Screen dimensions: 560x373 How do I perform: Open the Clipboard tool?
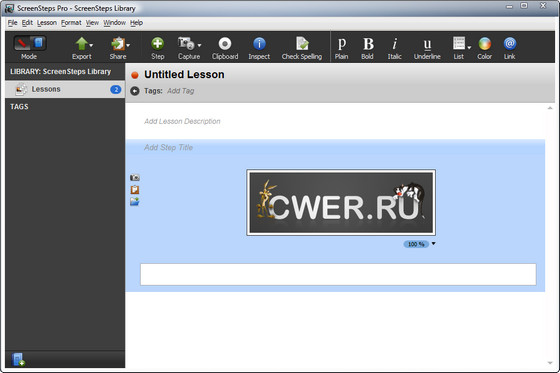[225, 48]
